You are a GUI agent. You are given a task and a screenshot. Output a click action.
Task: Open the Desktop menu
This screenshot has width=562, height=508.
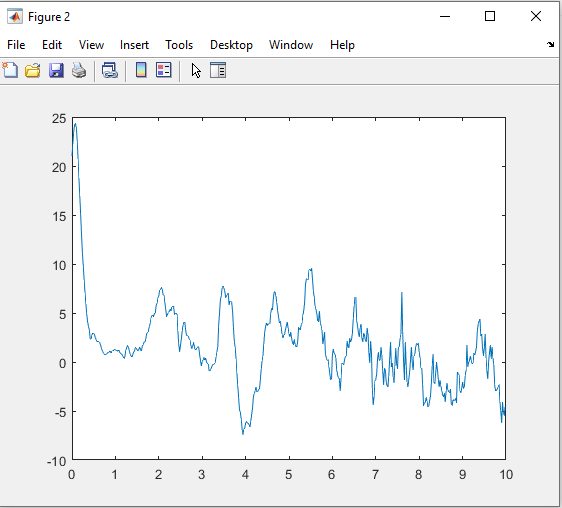pos(231,45)
